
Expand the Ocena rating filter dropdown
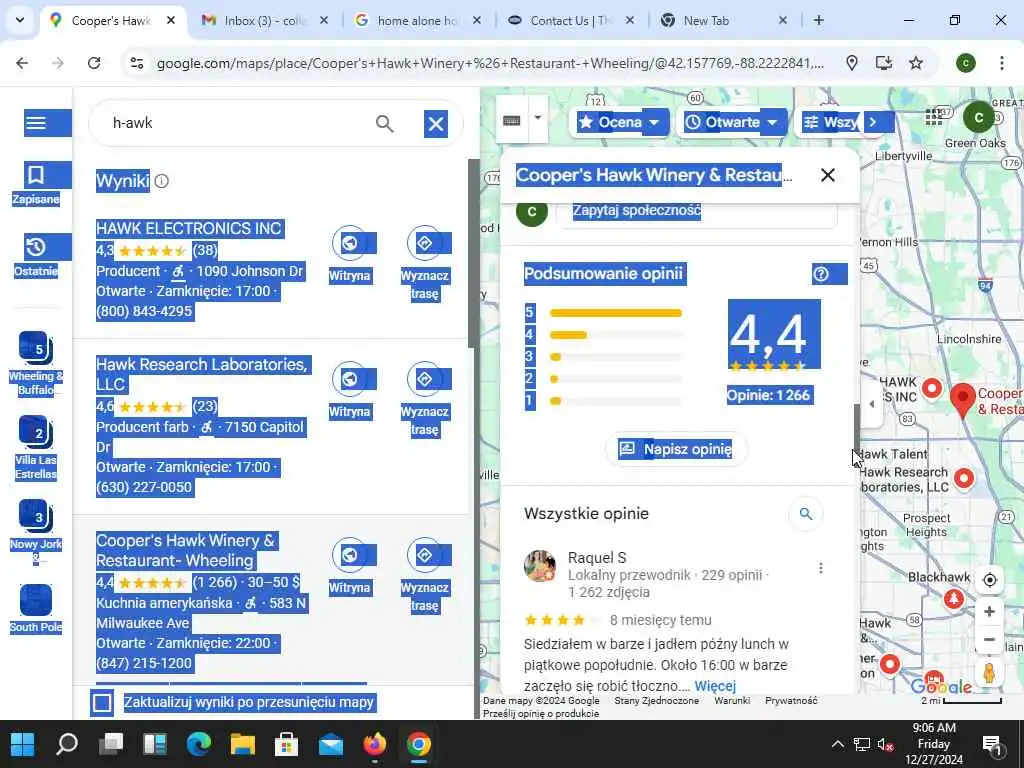click(619, 122)
